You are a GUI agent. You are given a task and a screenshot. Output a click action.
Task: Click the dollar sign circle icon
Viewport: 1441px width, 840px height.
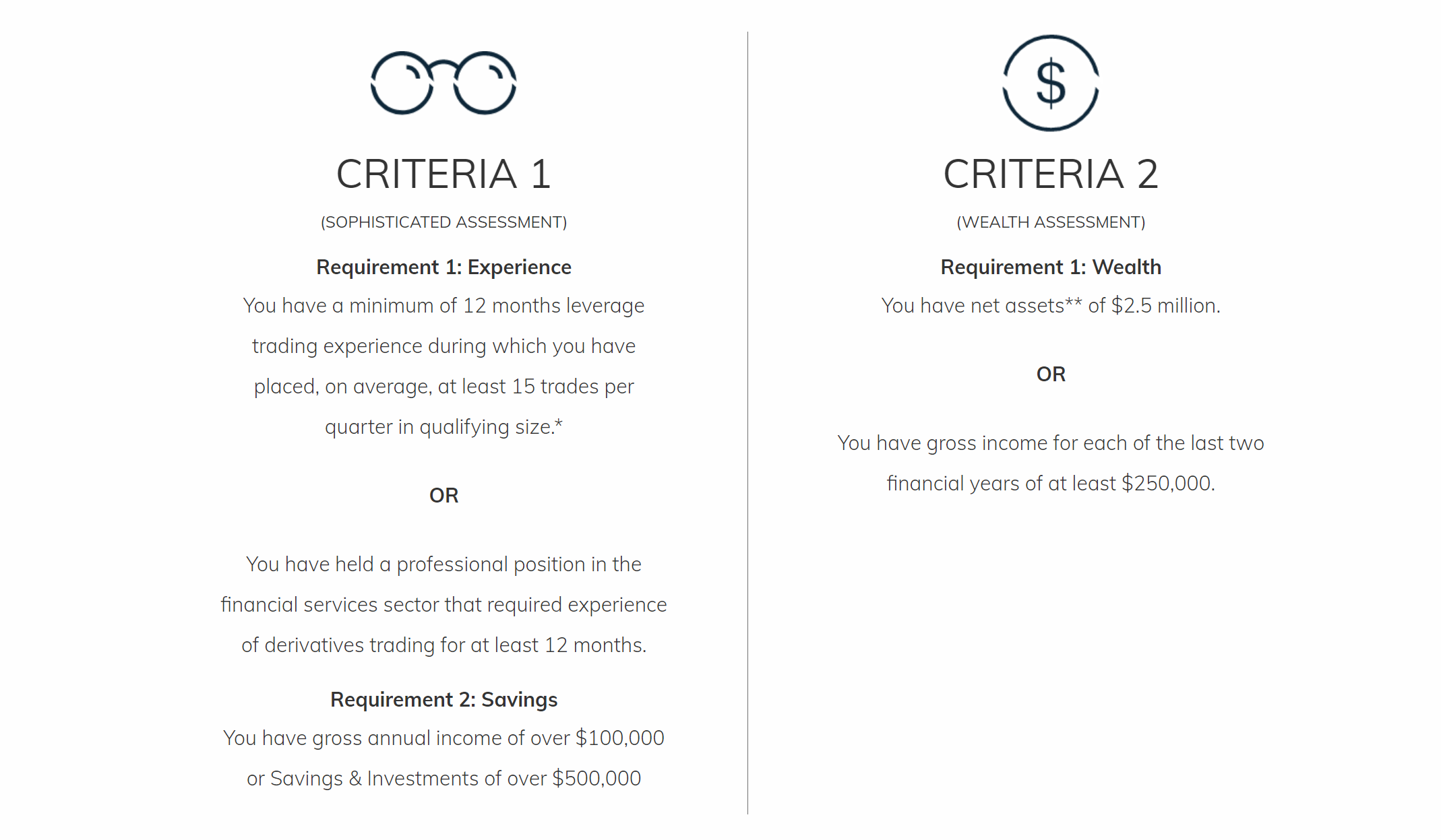1051,83
